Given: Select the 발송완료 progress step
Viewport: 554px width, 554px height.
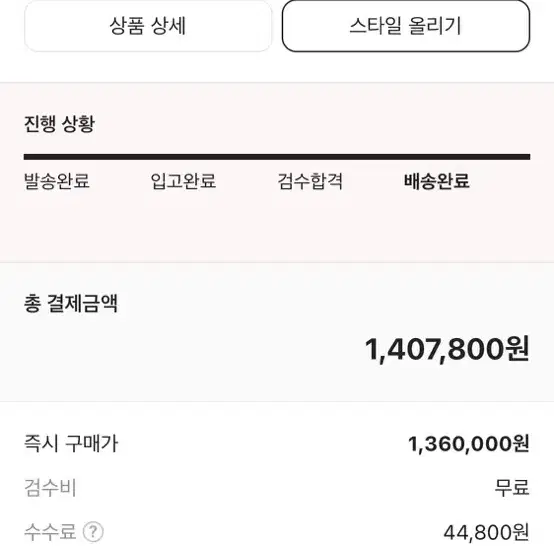Looking at the screenshot, I should tap(57, 181).
